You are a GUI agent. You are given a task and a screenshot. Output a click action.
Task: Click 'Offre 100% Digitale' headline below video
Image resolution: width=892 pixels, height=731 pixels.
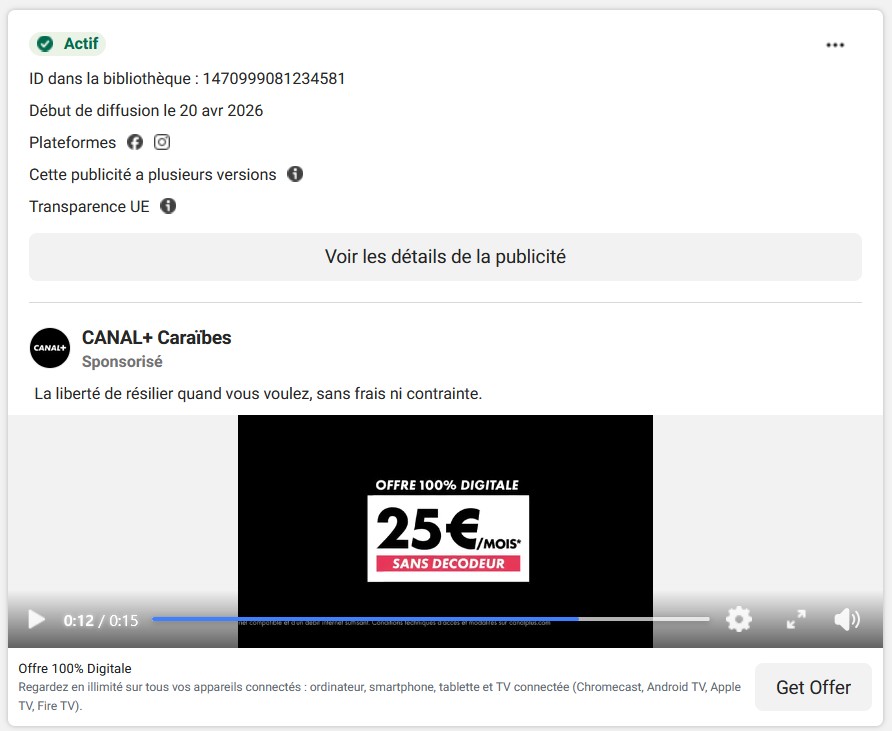pyautogui.click(x=75, y=668)
